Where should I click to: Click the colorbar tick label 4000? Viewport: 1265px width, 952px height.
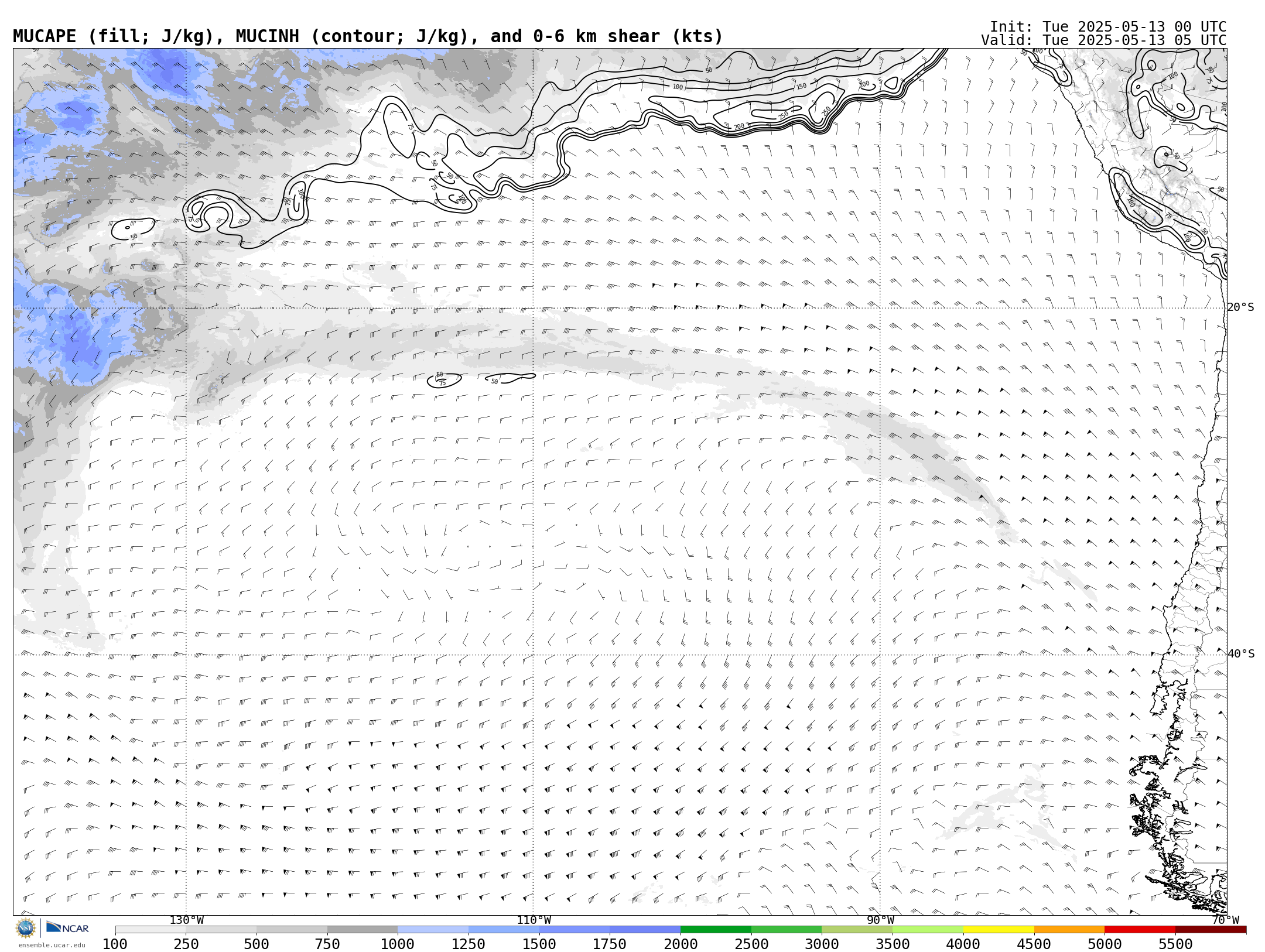(x=963, y=944)
